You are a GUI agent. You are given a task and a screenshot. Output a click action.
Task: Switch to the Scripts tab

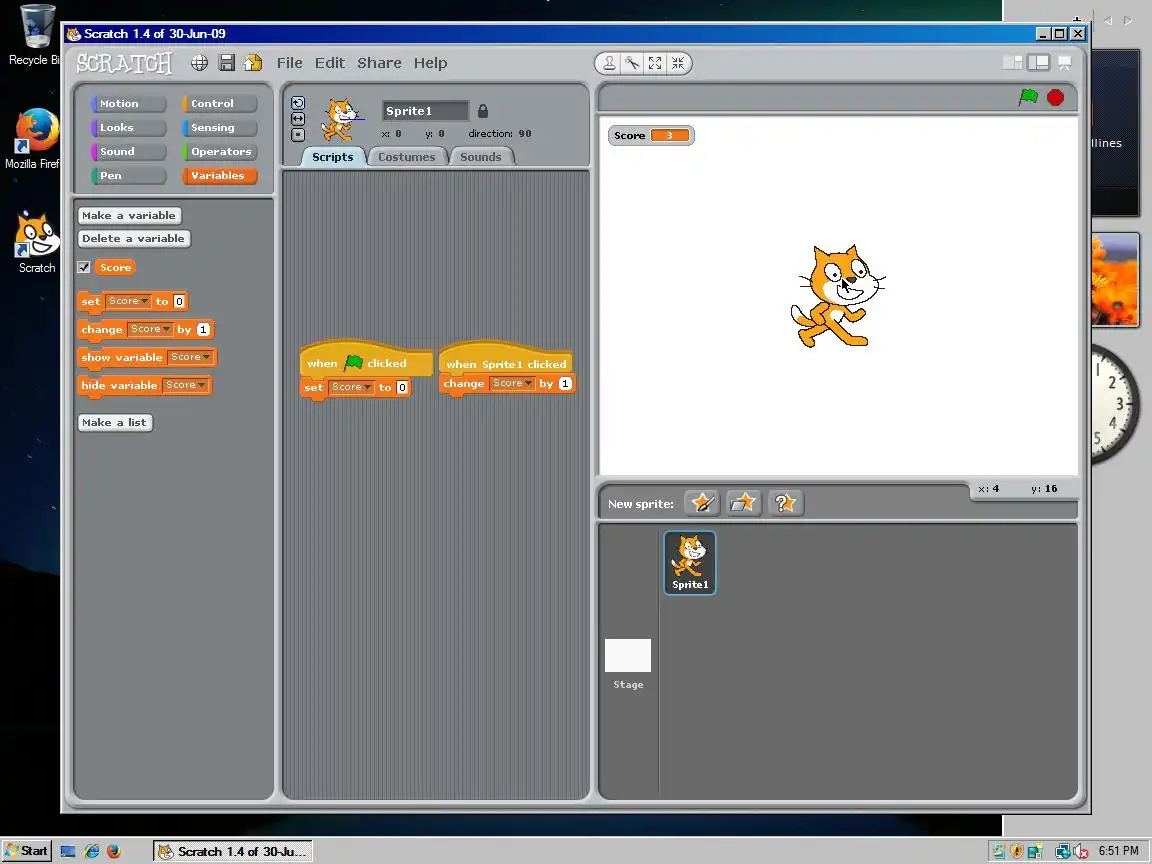pos(333,156)
